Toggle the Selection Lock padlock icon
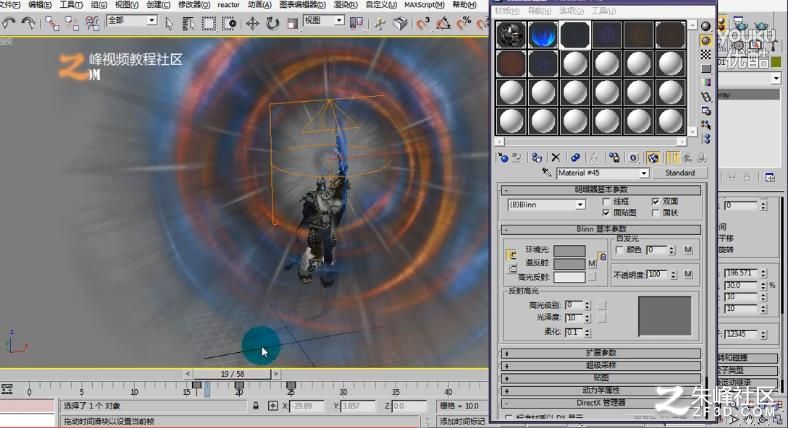This screenshot has height=428, width=788. [x=256, y=406]
